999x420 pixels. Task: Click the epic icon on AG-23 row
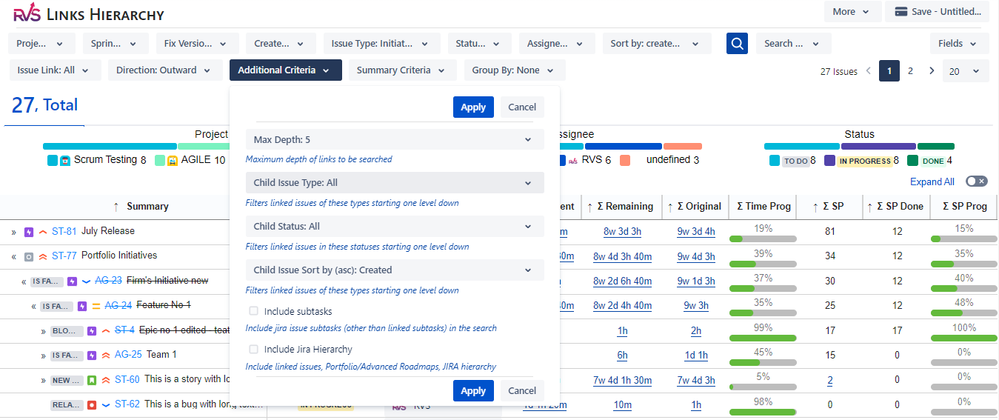[x=72, y=280]
